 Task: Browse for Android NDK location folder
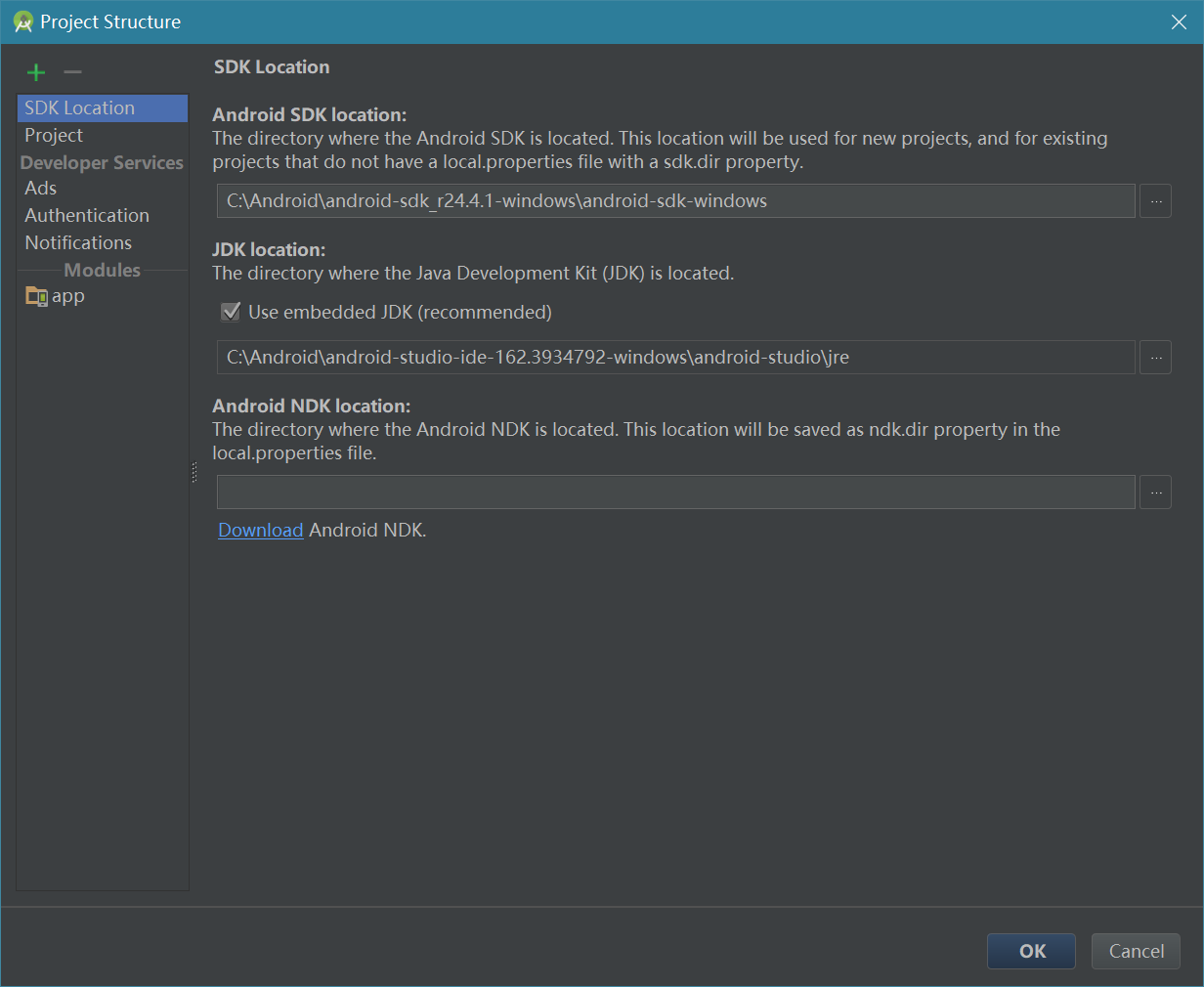pyautogui.click(x=1155, y=493)
